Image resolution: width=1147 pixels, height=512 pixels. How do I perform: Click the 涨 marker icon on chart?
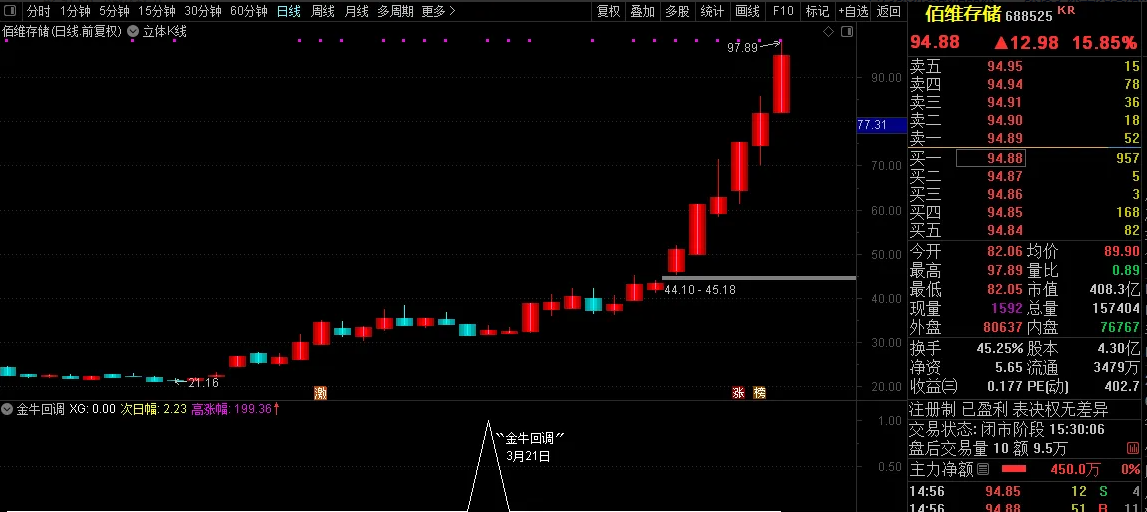pos(739,392)
